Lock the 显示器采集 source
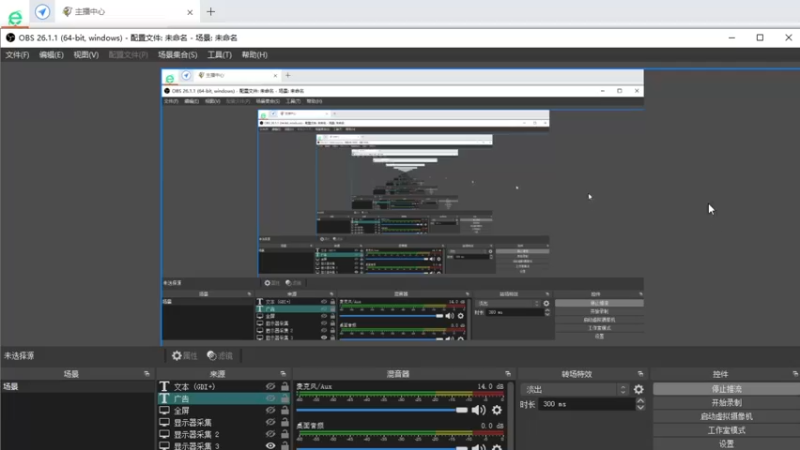The image size is (800, 450). pos(285,422)
